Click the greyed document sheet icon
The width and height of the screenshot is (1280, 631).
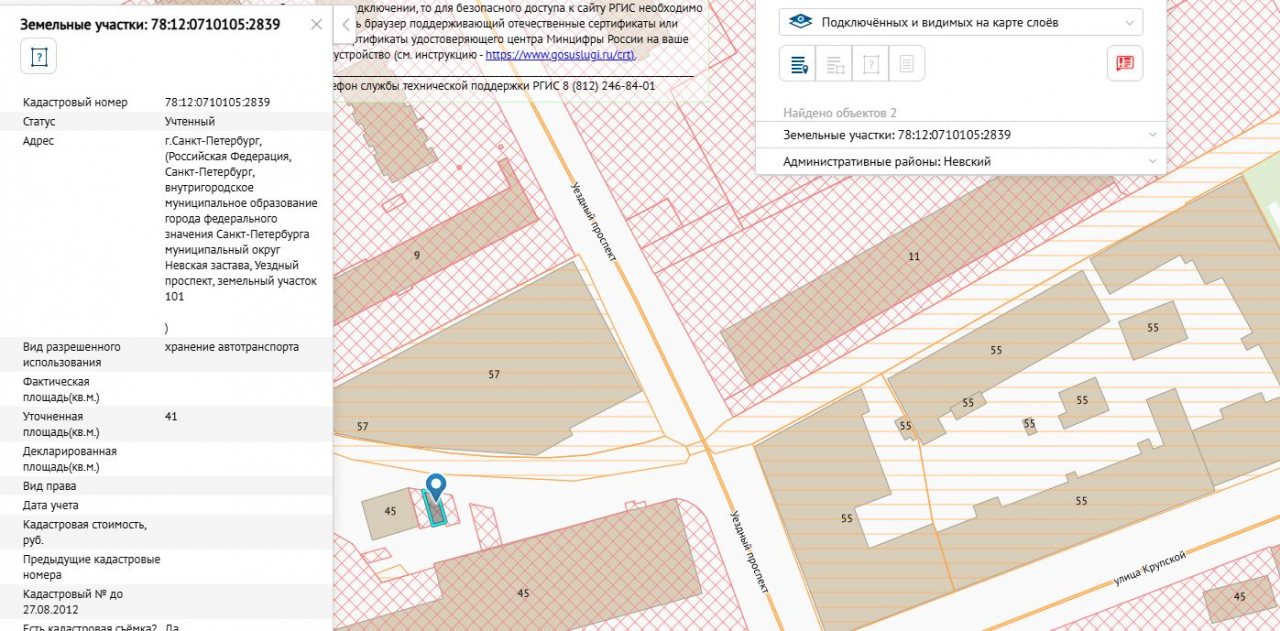pyautogui.click(x=906, y=64)
